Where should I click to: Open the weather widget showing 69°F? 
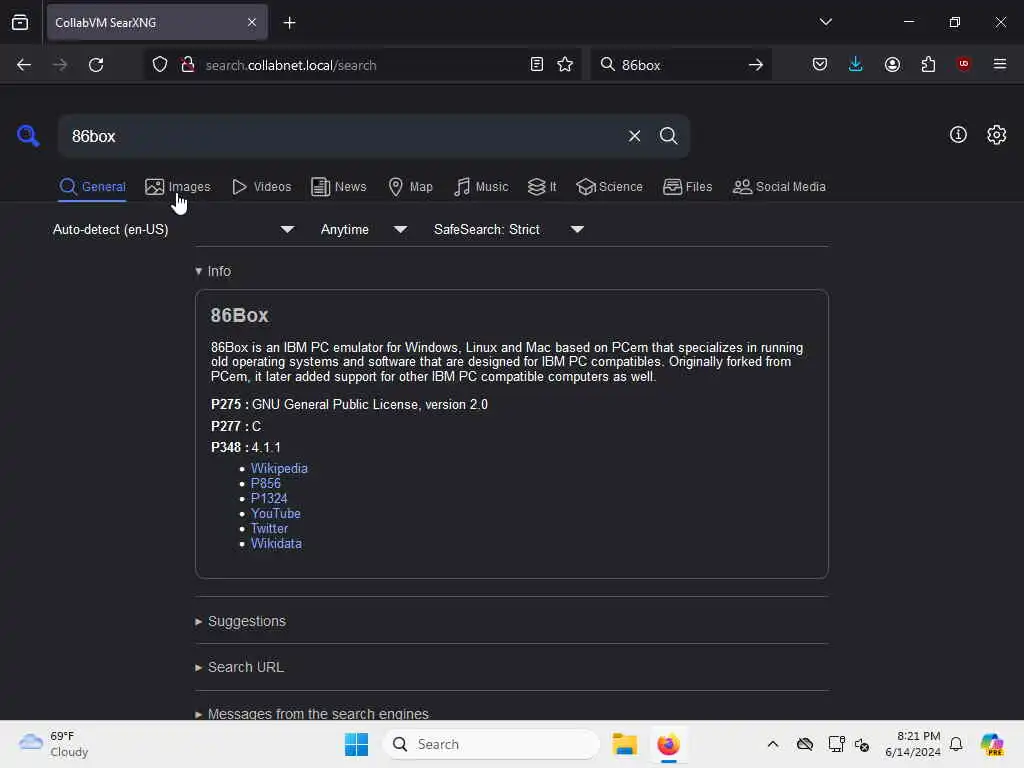pyautogui.click(x=54, y=744)
